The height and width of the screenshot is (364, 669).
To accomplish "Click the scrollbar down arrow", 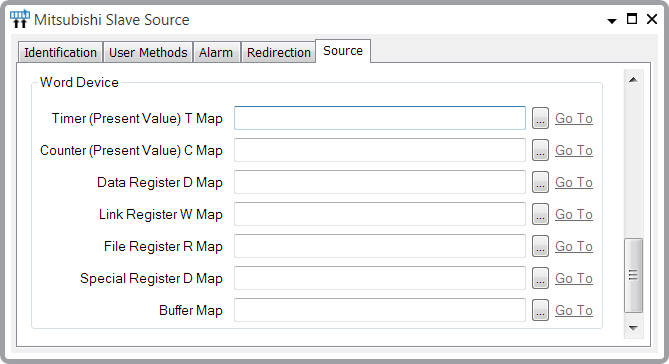I will point(633,328).
